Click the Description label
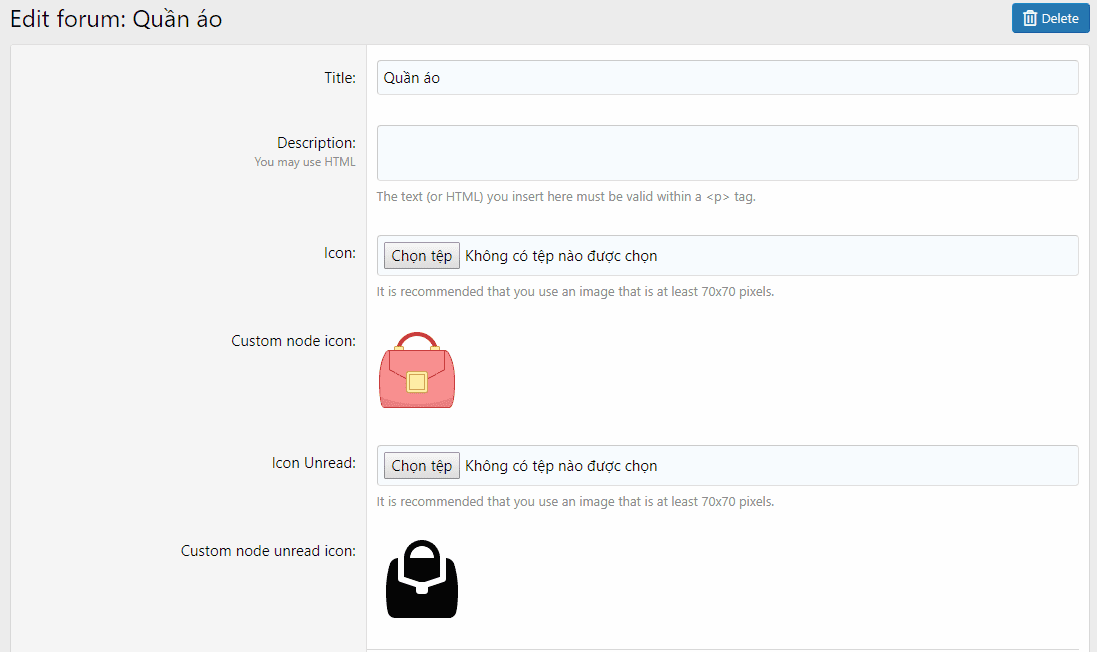This screenshot has width=1097, height=652. [x=316, y=143]
